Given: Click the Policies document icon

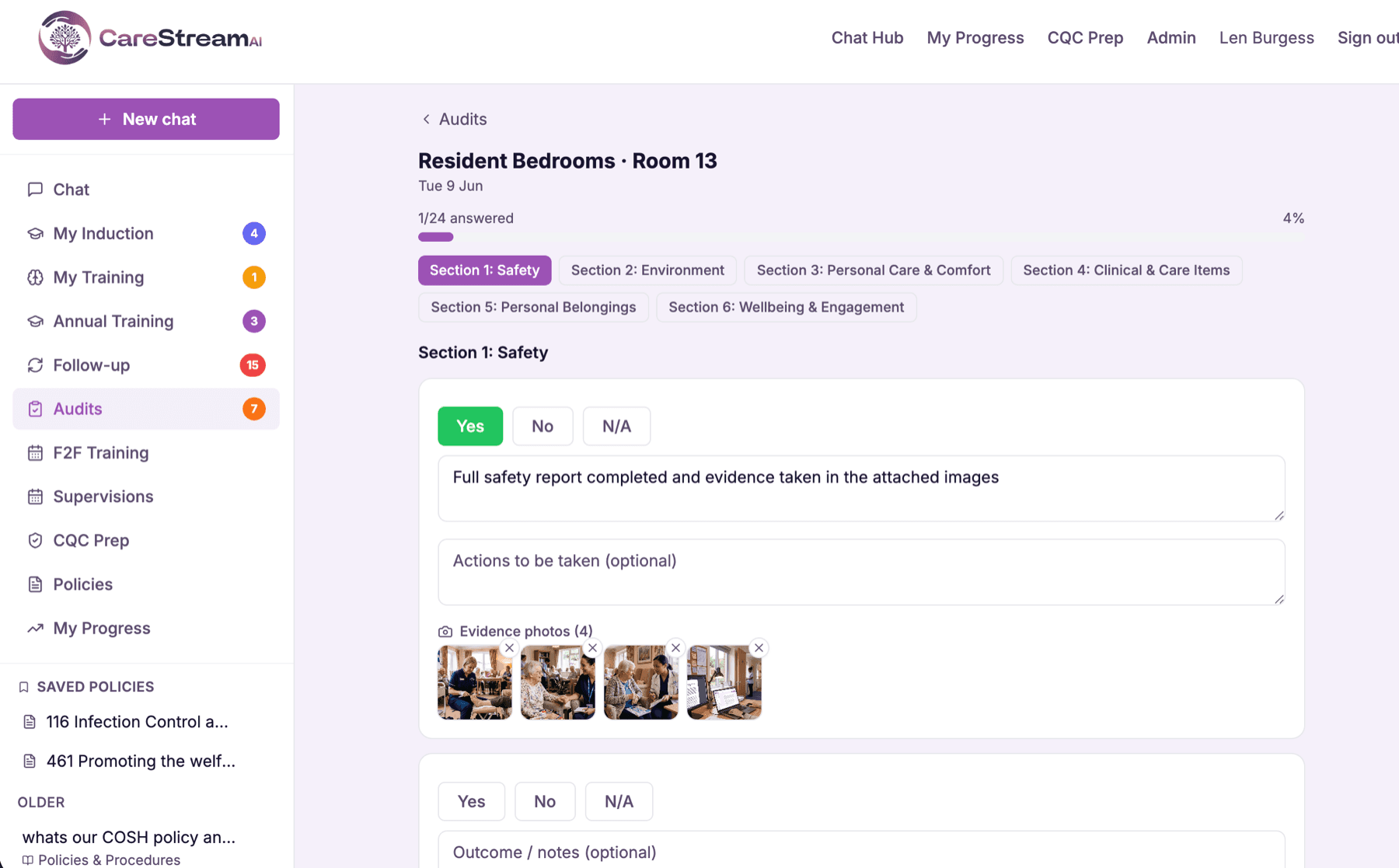Looking at the screenshot, I should pos(35,584).
